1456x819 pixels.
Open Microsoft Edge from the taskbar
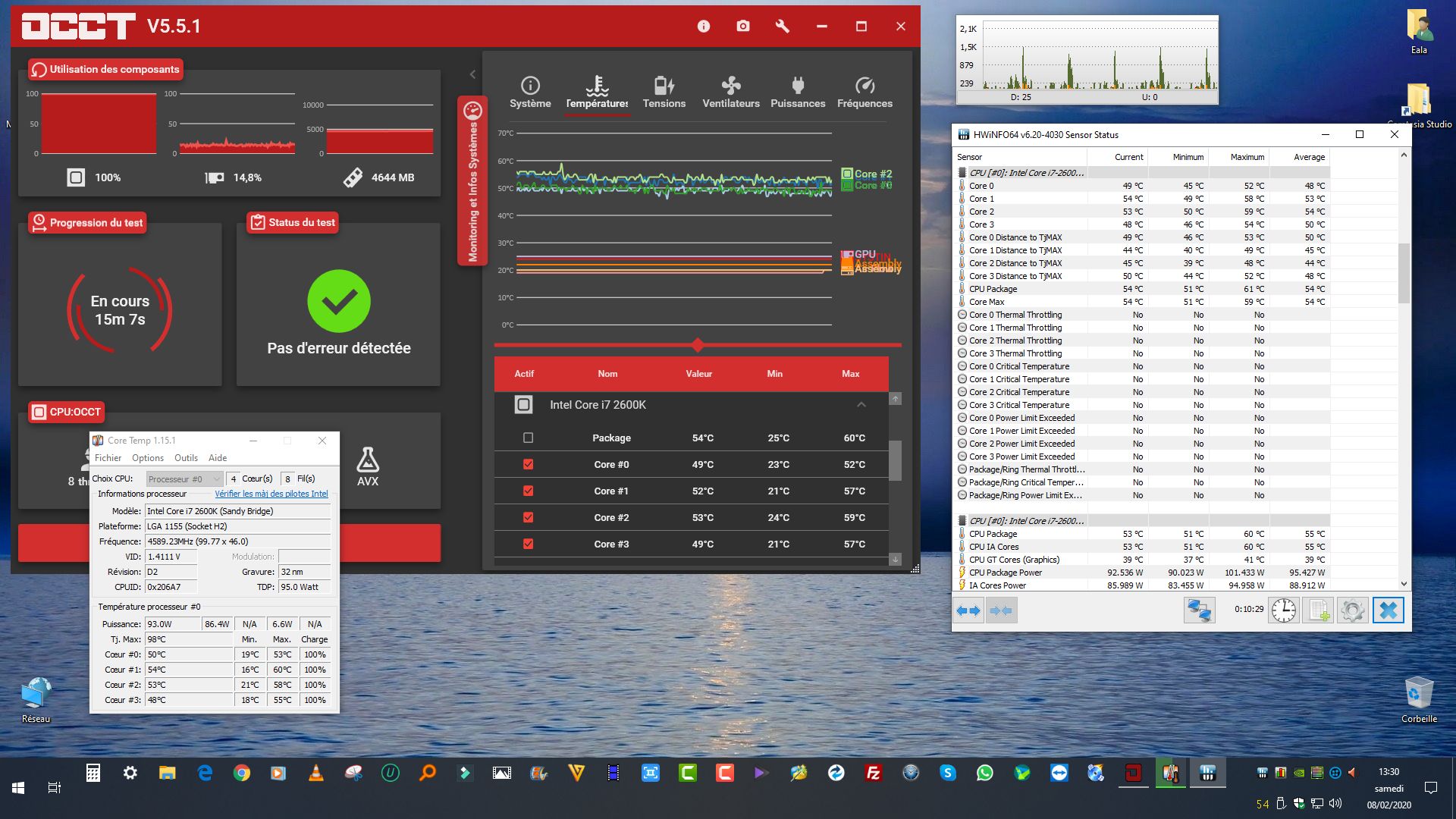[205, 773]
